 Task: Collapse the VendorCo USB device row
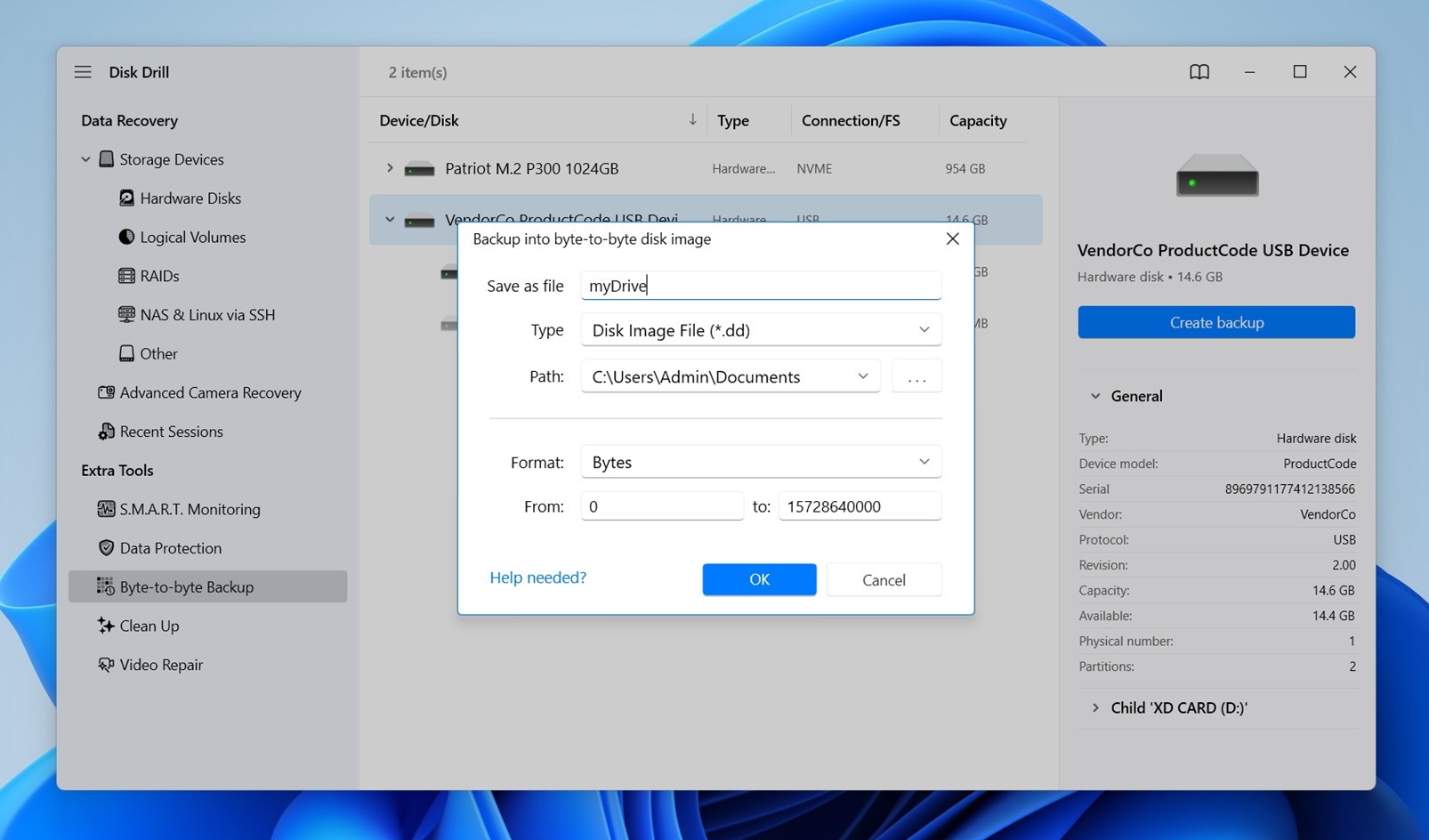click(x=389, y=220)
